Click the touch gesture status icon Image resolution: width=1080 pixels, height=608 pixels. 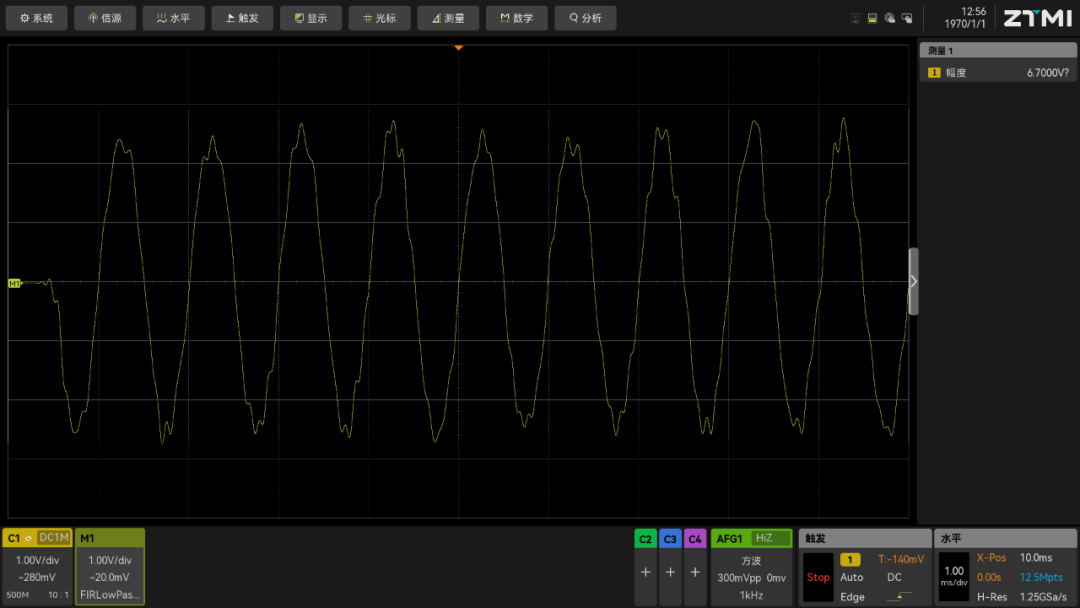(x=890, y=19)
